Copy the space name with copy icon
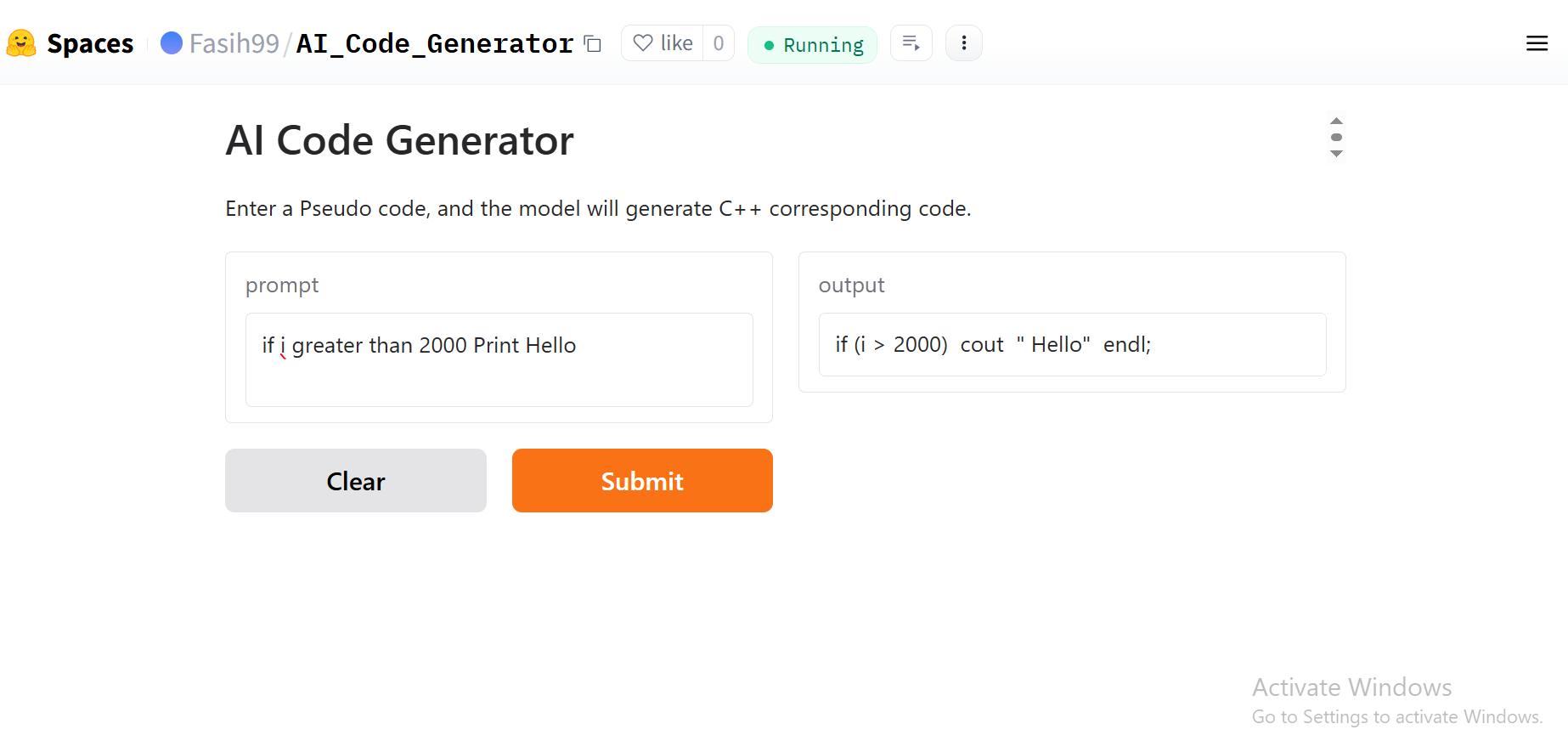1568x752 pixels. 593,44
